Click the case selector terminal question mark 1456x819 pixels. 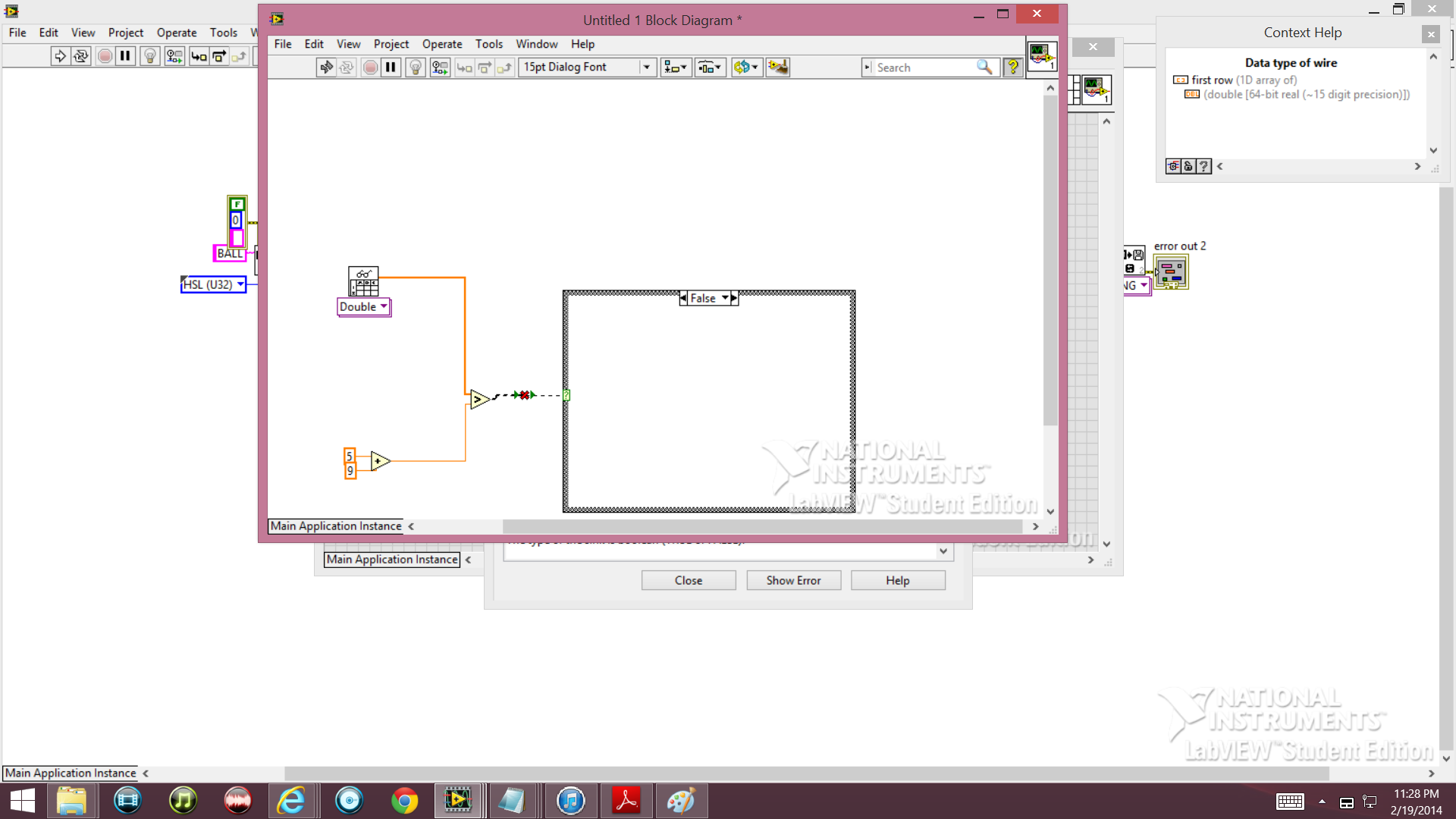[x=566, y=395]
